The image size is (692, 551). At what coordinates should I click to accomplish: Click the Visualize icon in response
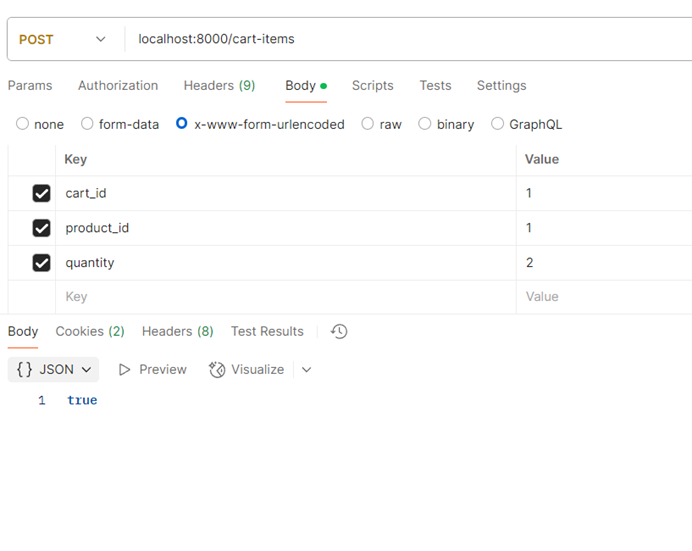pyautogui.click(x=217, y=370)
